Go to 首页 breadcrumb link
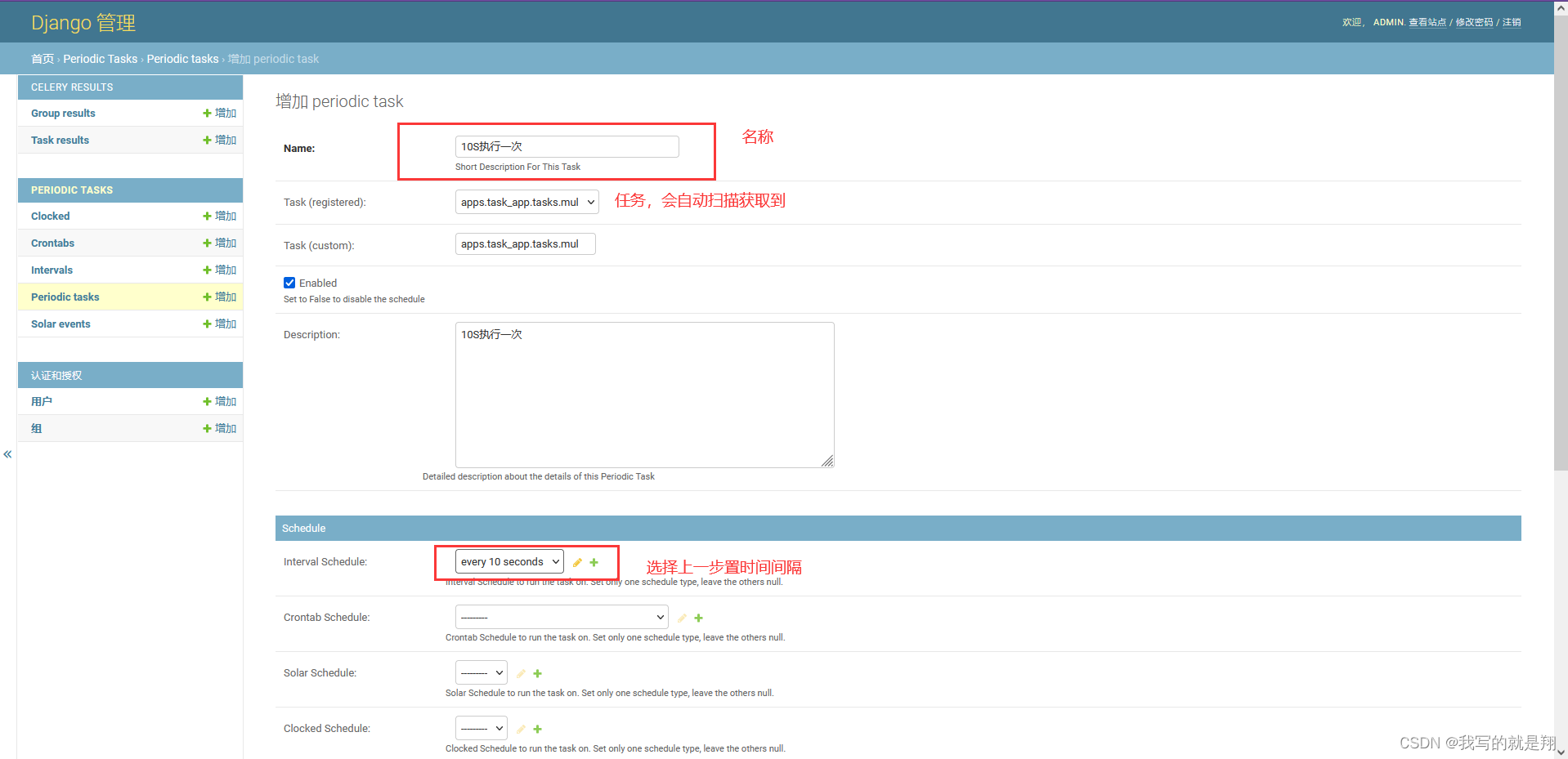Image resolution: width=1568 pixels, height=759 pixels. click(x=43, y=59)
